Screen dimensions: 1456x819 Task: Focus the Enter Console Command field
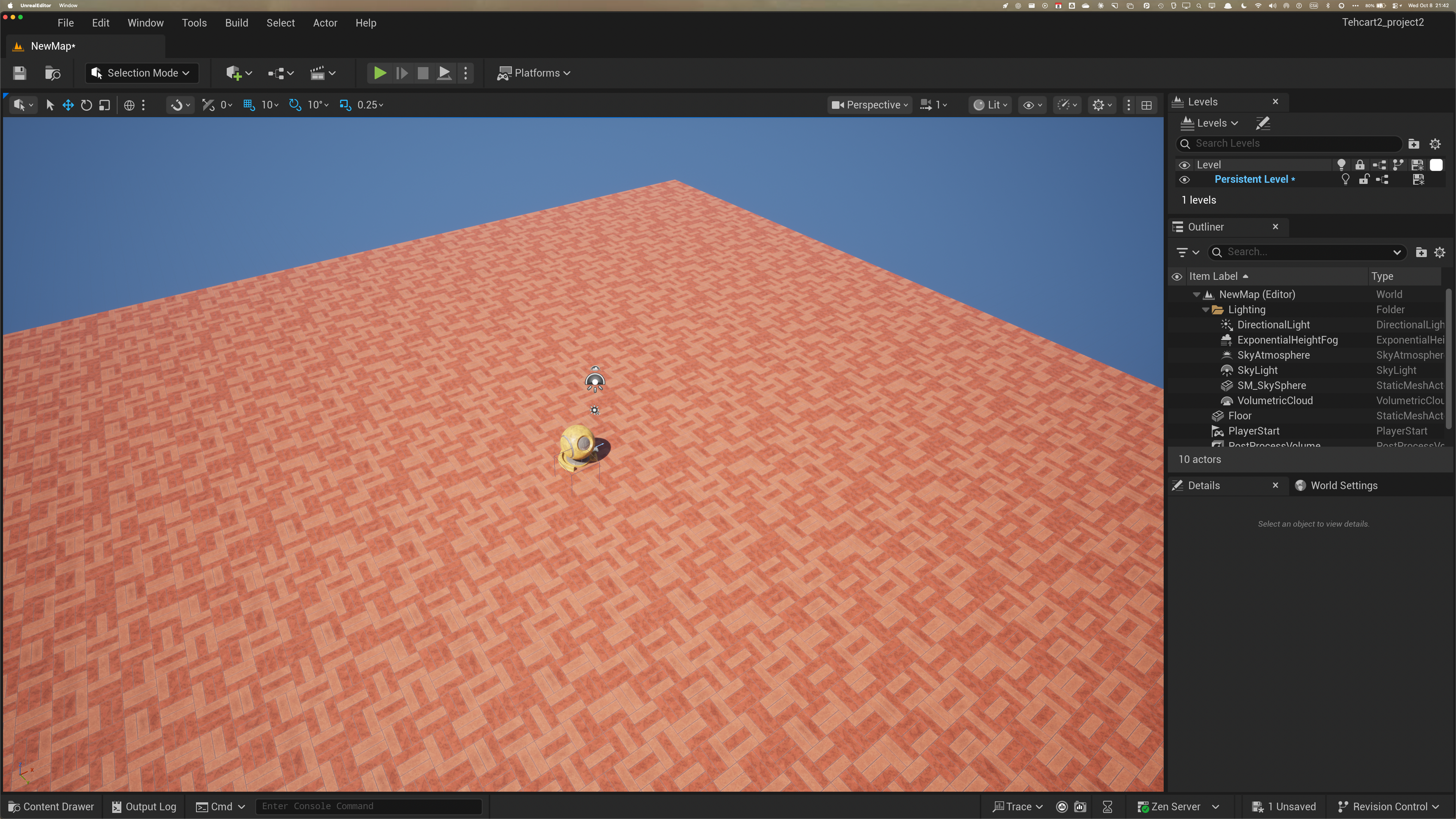(x=369, y=806)
